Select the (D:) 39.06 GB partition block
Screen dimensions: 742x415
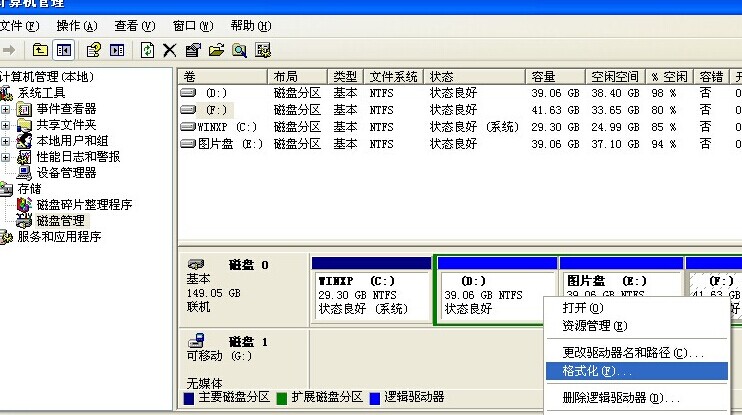pyautogui.click(x=497, y=291)
